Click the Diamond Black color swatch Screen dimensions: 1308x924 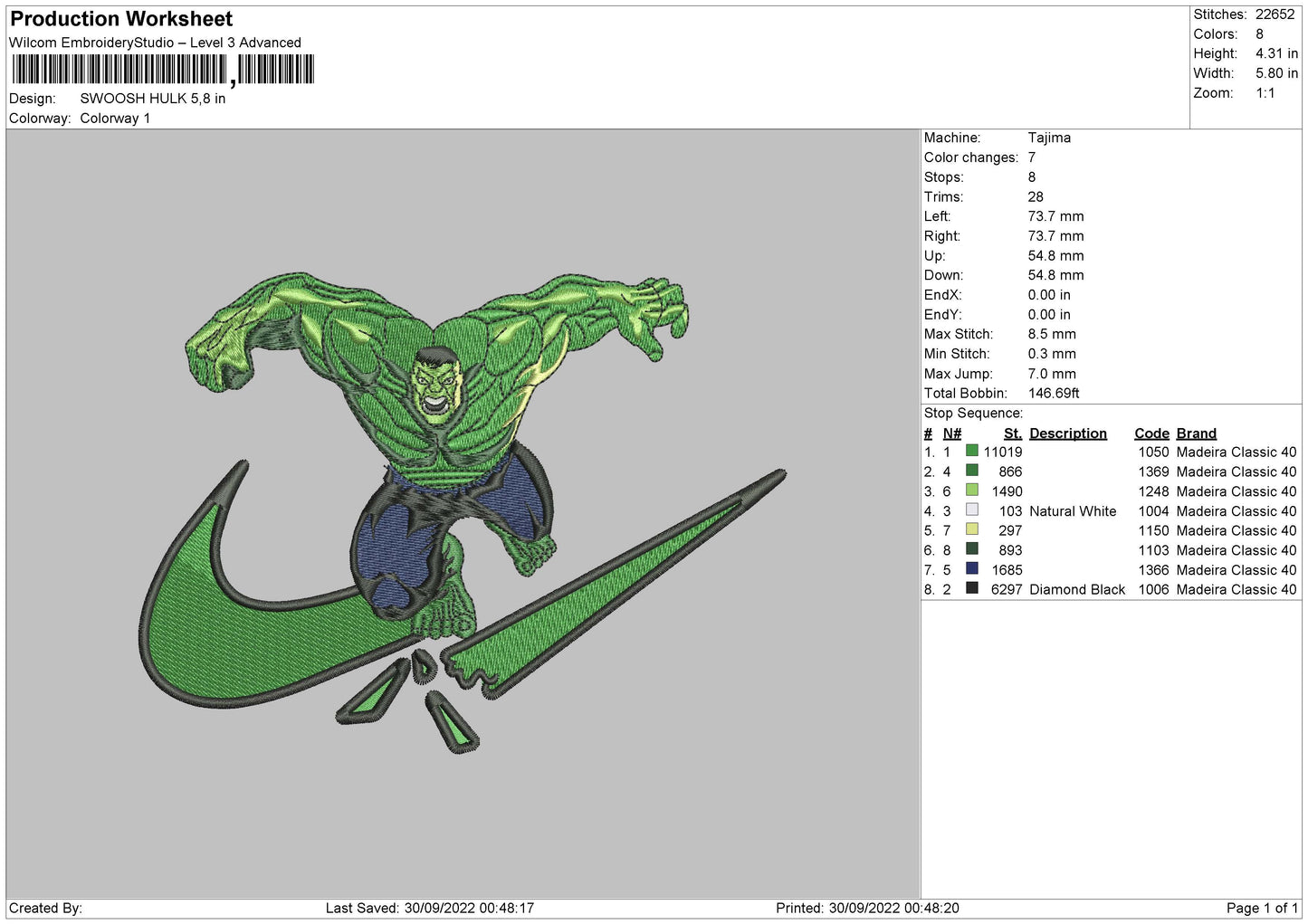pyautogui.click(x=971, y=588)
